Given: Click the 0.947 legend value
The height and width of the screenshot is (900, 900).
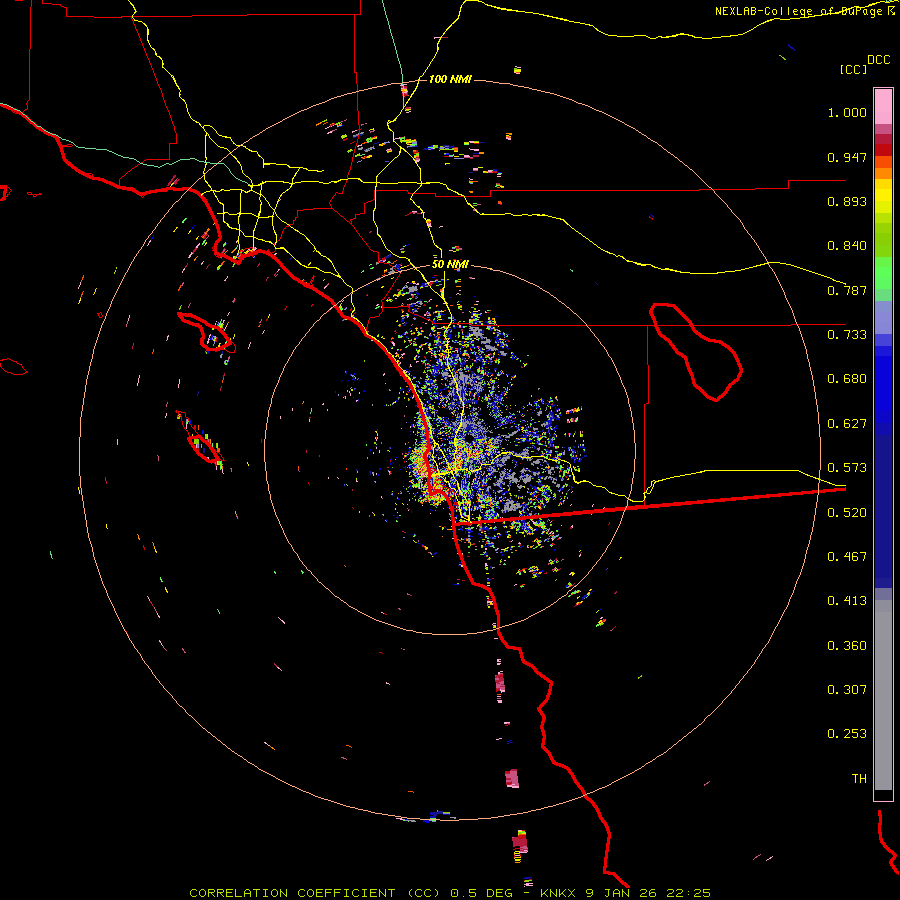Looking at the screenshot, I should tap(847, 157).
